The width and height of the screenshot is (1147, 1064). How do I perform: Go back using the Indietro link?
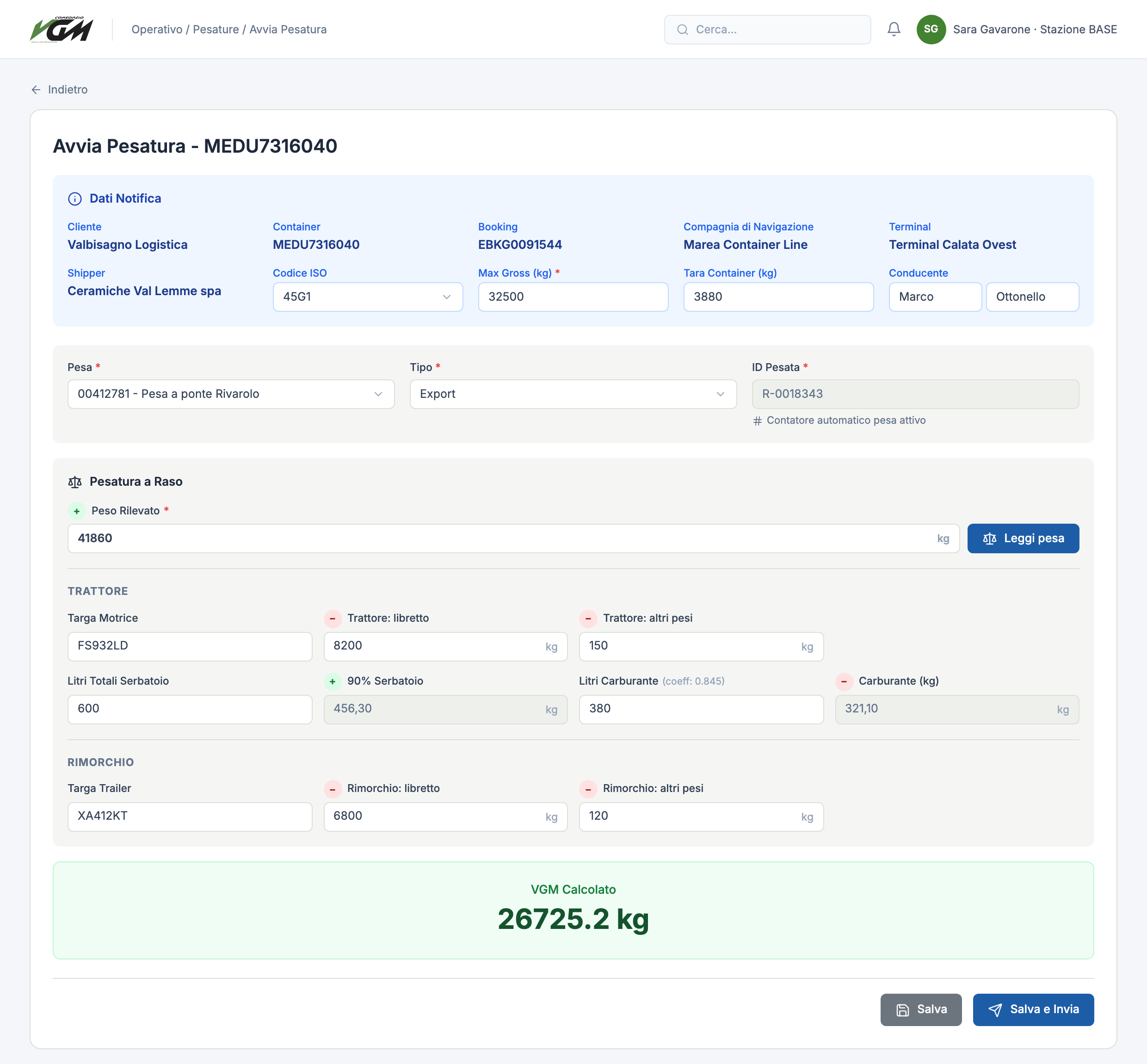click(x=59, y=90)
